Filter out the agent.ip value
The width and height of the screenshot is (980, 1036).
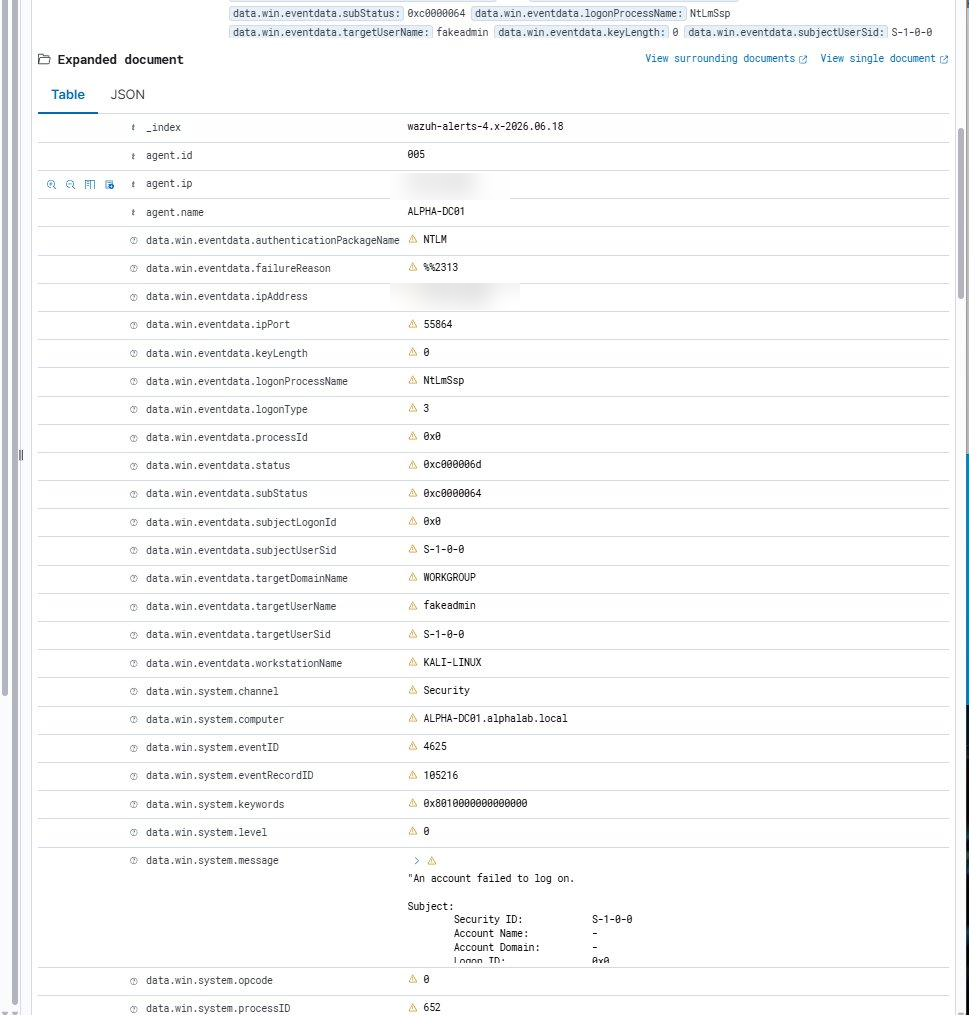pos(70,184)
